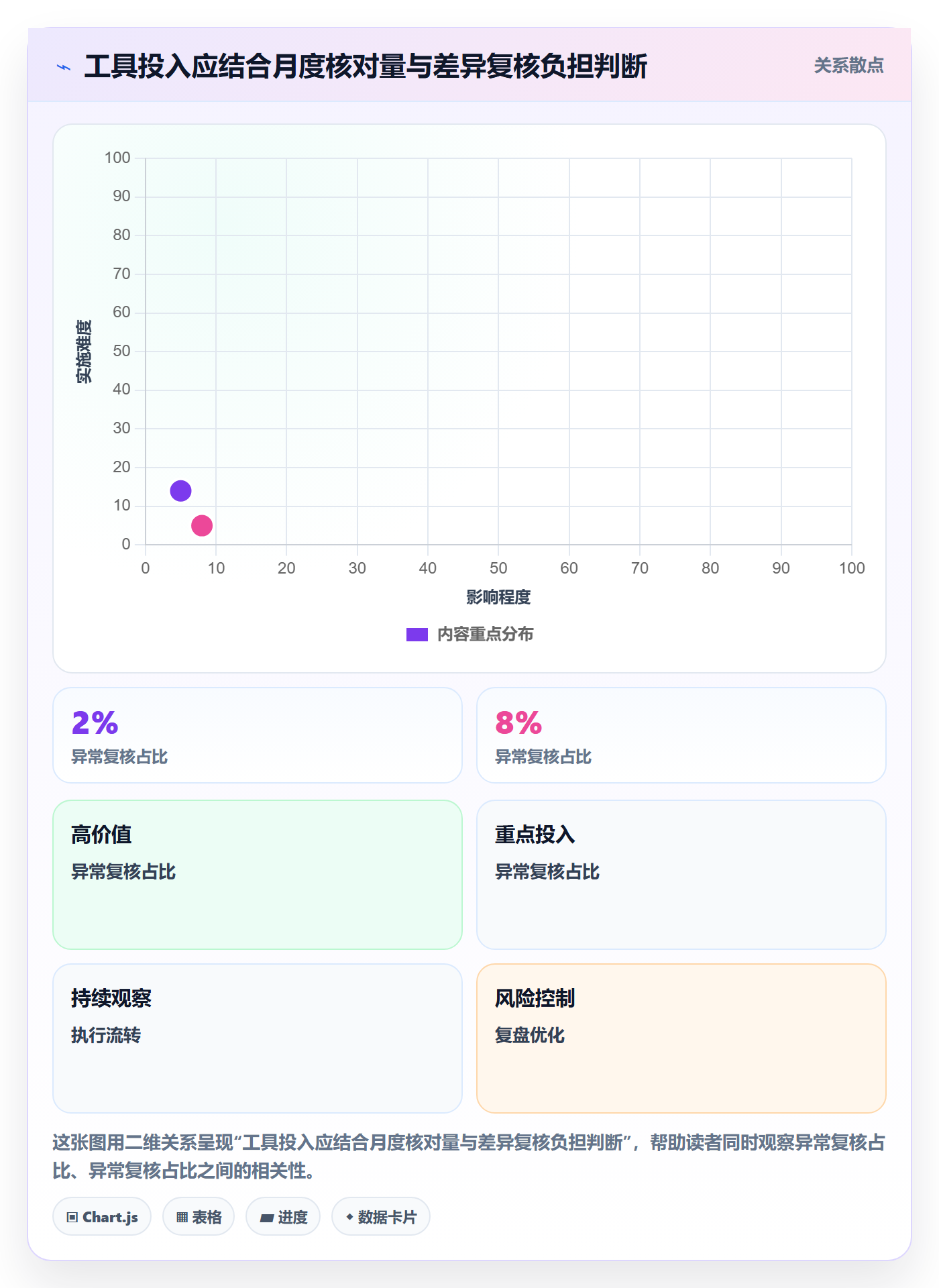Click the 数据卡片 tag chip
939x1288 pixels.
[x=381, y=1216]
